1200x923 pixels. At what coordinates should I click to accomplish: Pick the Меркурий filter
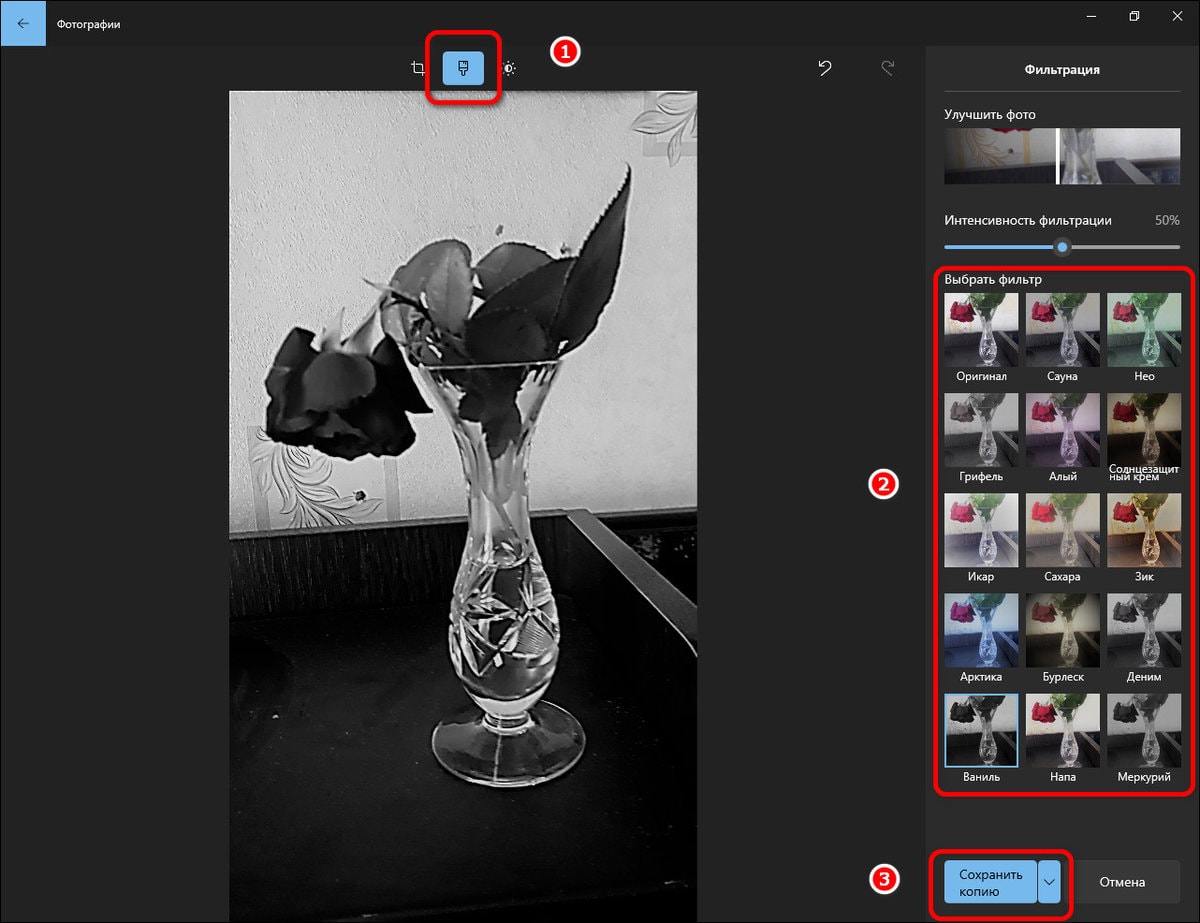tap(1144, 730)
